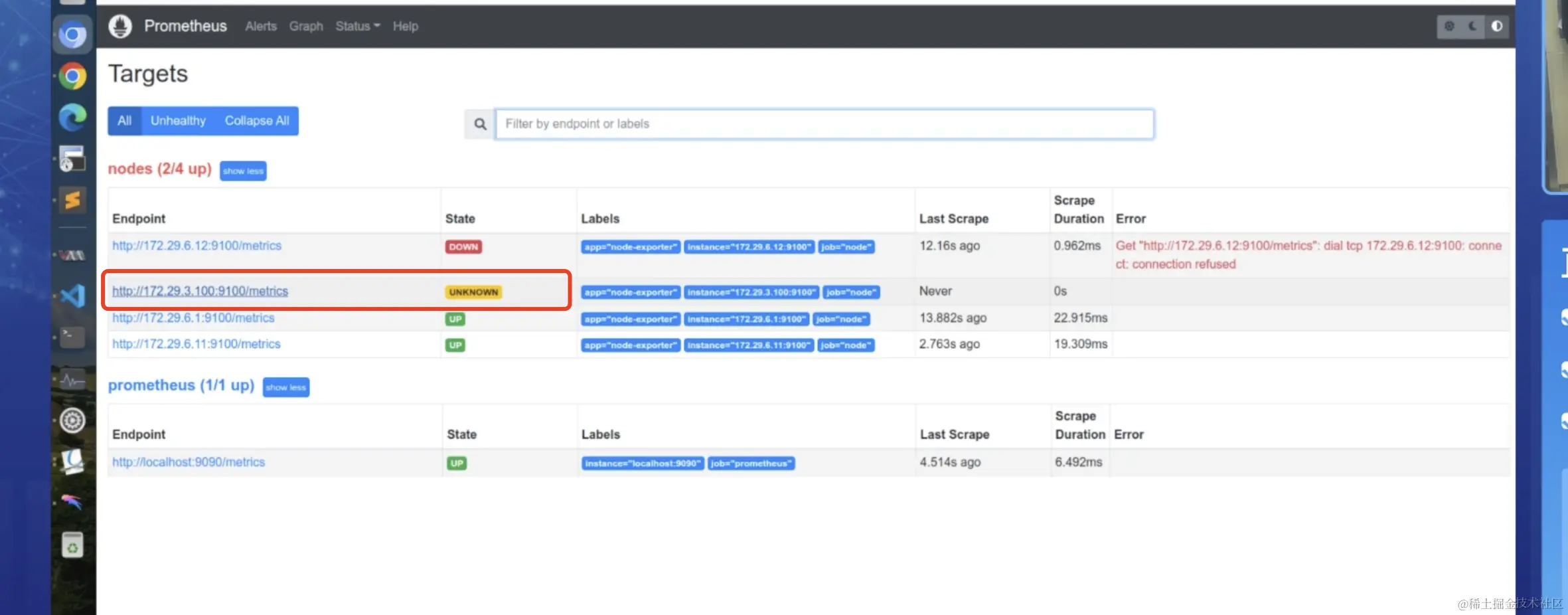
Task: Open endpoint 172.29.6.11:9100/metrics
Action: [x=196, y=344]
